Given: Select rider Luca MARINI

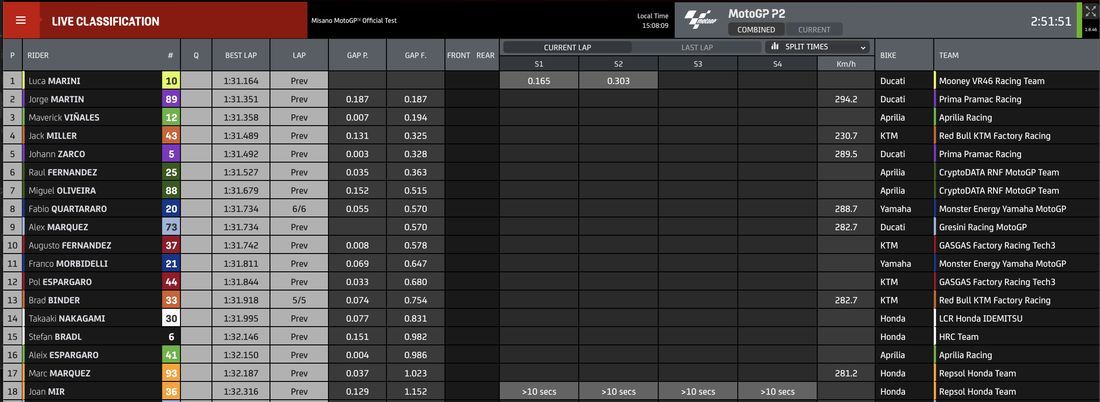Looking at the screenshot, I should [x=54, y=81].
